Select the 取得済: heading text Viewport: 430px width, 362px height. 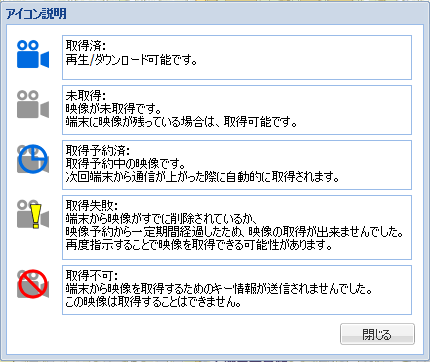pos(86,46)
